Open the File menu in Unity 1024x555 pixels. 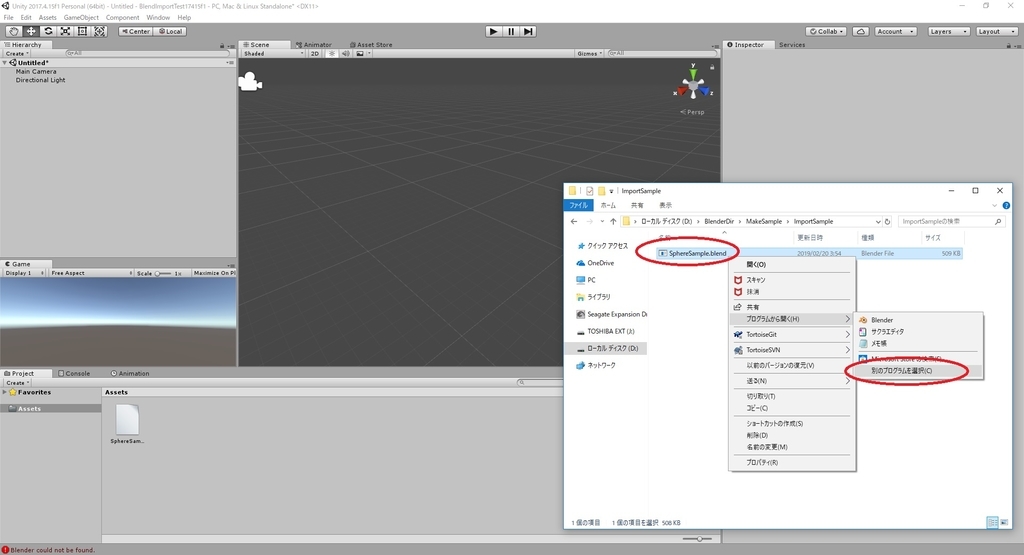8,18
